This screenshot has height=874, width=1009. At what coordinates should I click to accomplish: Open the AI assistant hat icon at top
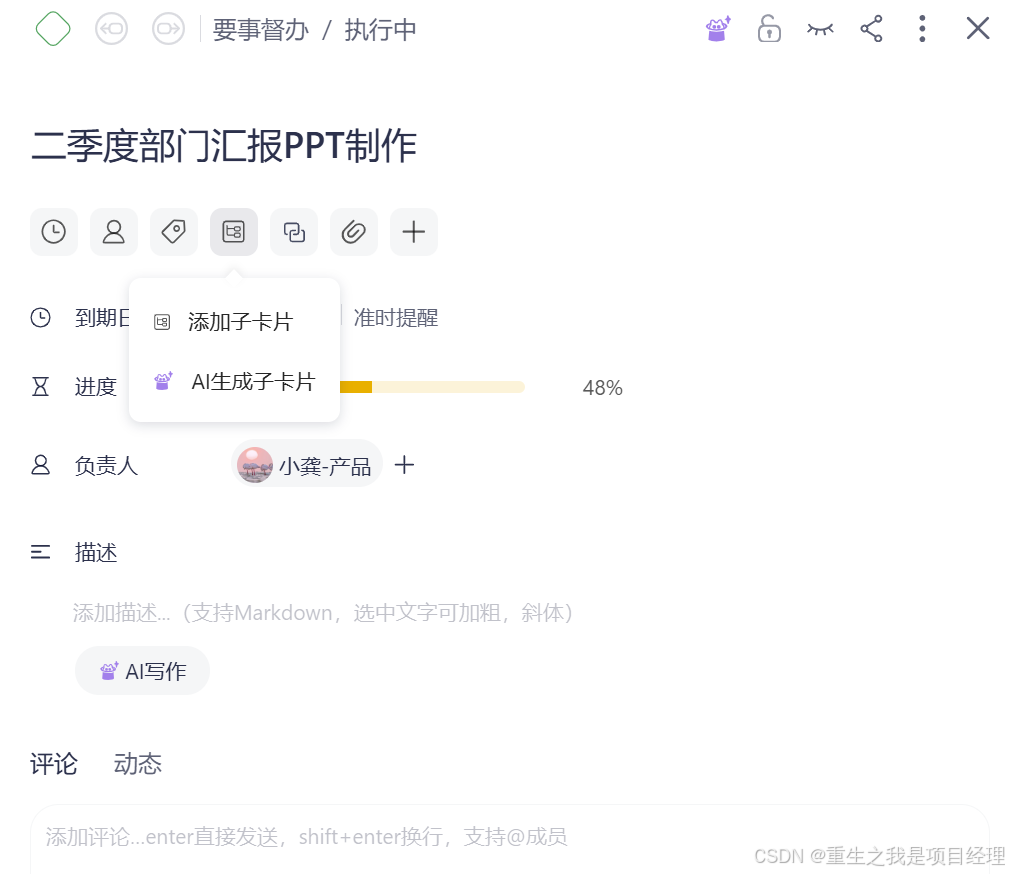point(718,29)
